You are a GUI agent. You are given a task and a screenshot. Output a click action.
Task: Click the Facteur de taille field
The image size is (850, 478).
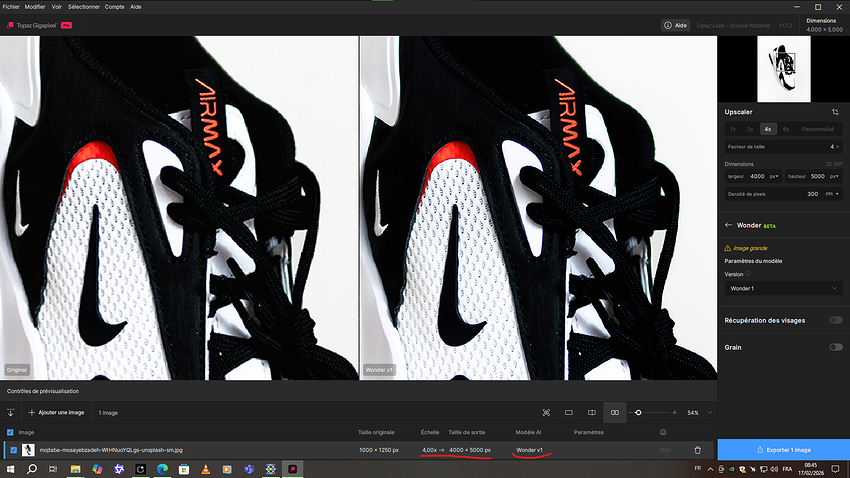783,146
